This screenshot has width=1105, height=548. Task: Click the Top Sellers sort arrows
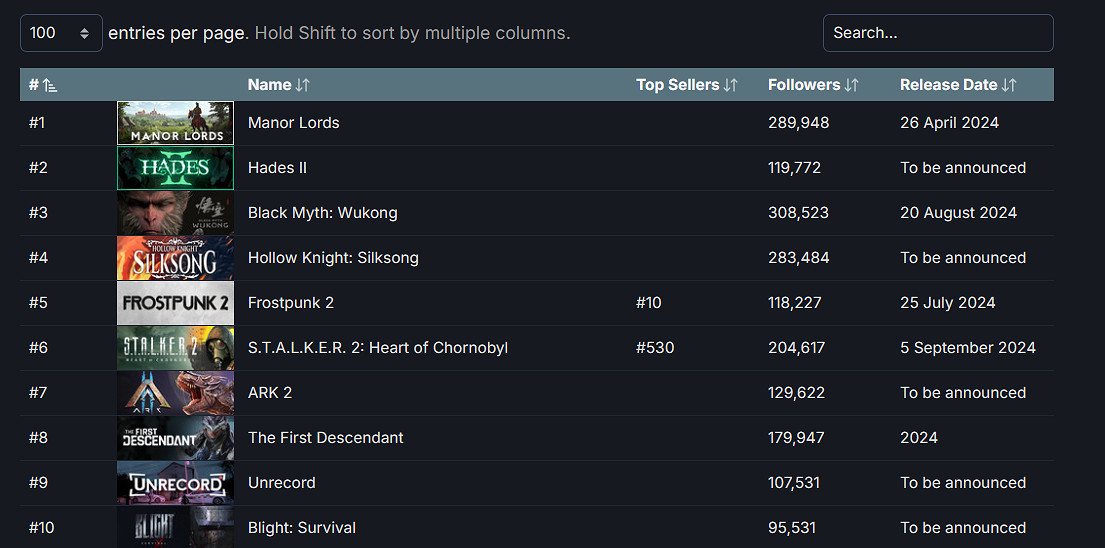coord(730,85)
